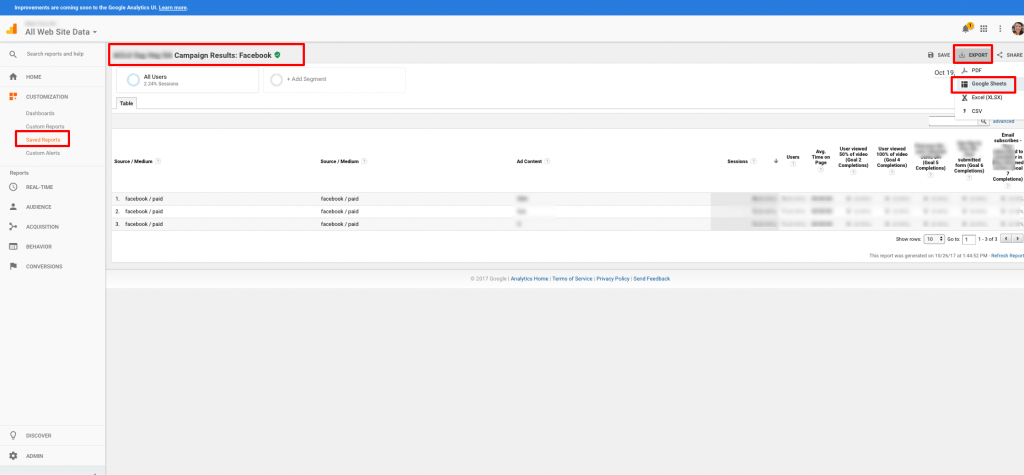Click the green verified shield icon
The image size is (1024, 475).
click(278, 56)
